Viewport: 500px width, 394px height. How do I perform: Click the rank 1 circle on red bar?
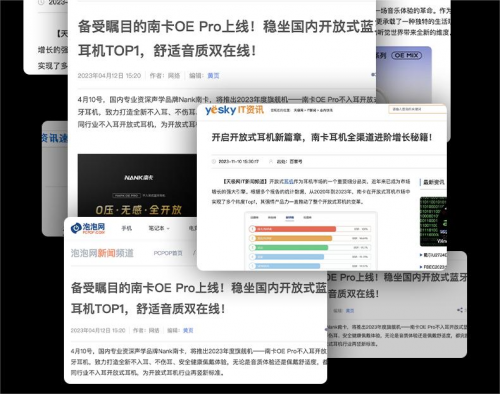click(252, 229)
